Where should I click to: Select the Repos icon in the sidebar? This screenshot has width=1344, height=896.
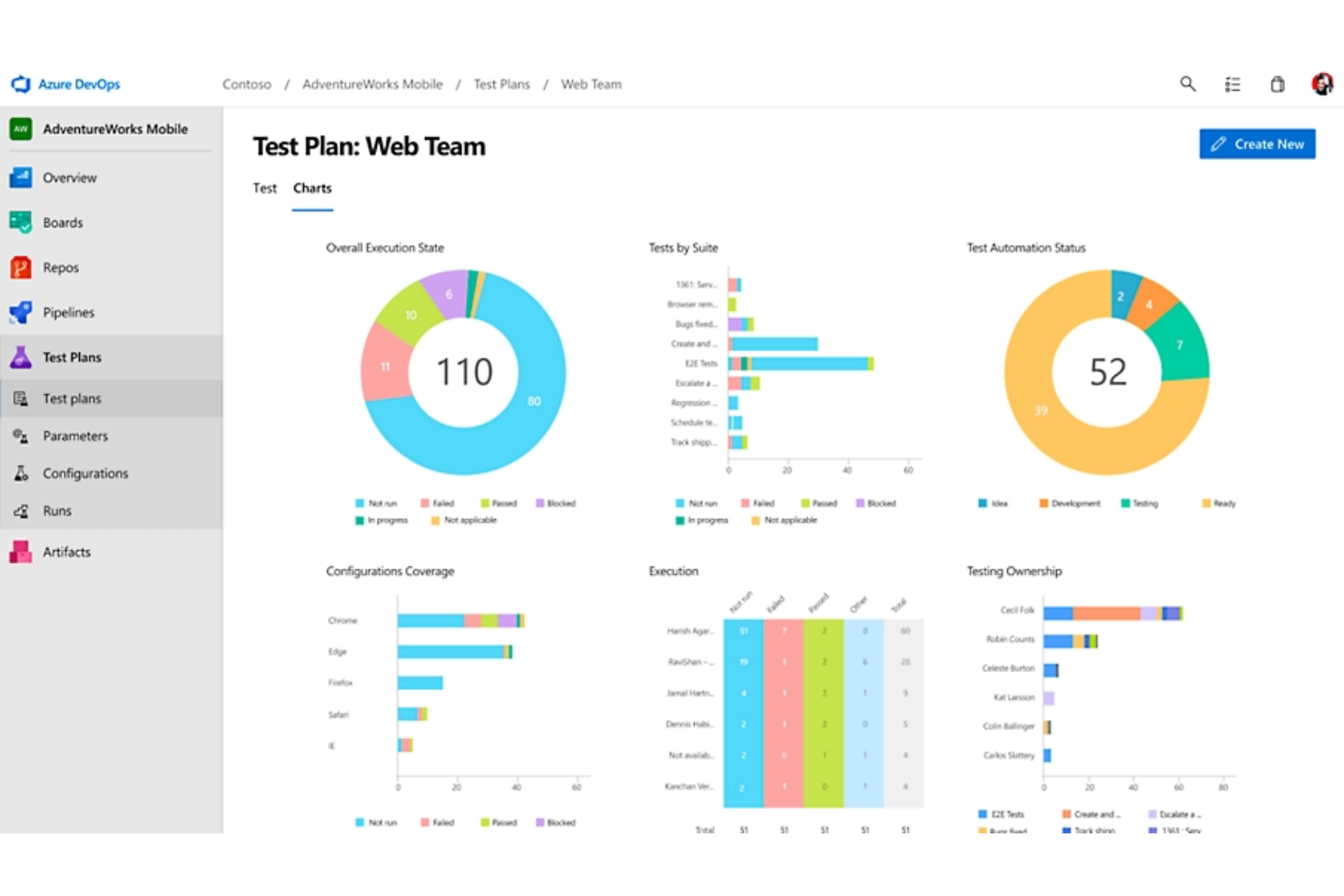22,267
